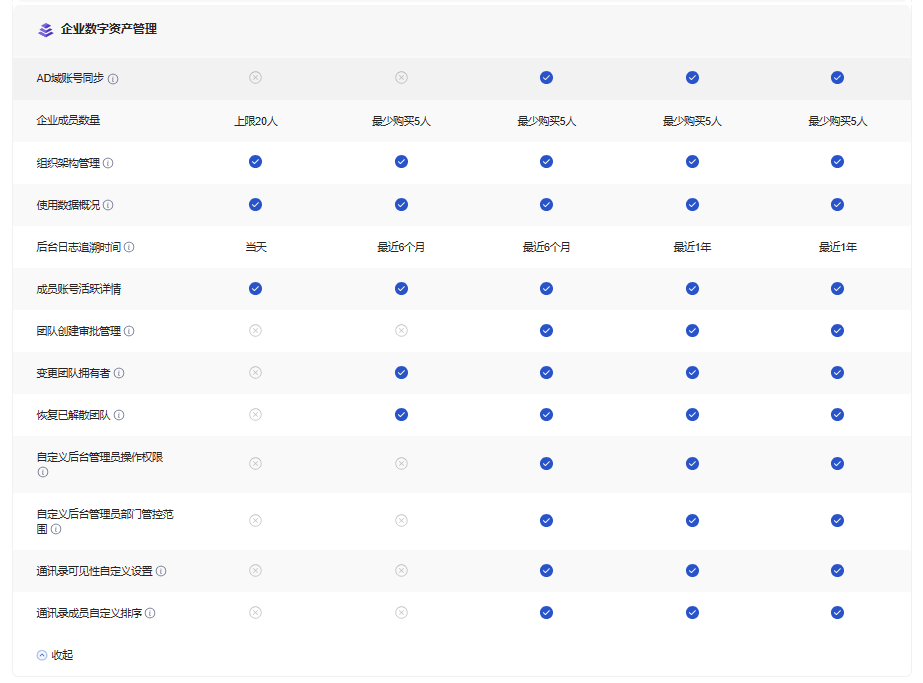The width and height of the screenshot is (923, 683).
Task: Click the 上限20人 member limit cell
Action: pos(255,121)
